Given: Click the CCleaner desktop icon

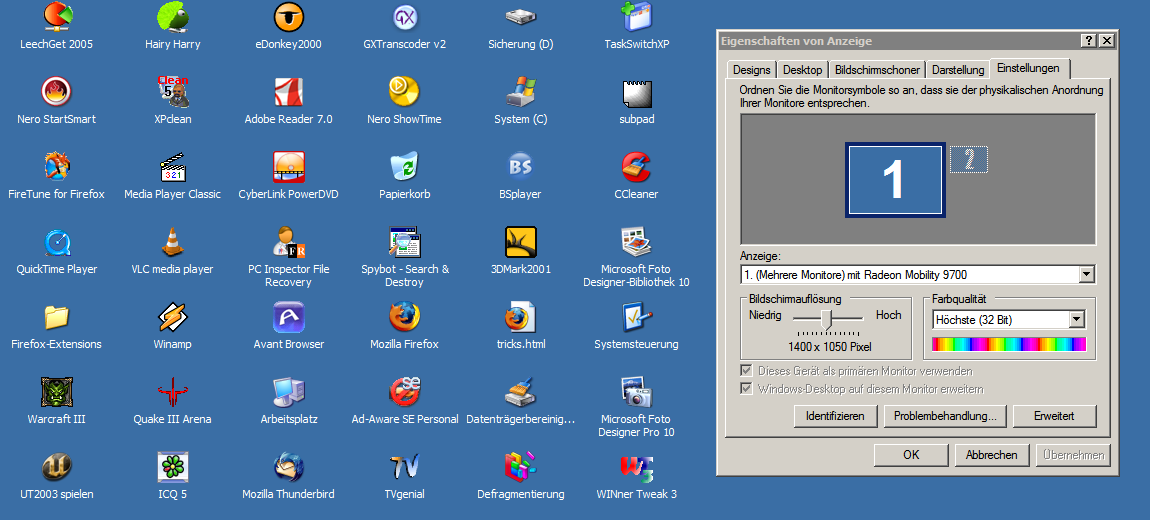Looking at the screenshot, I should click(x=637, y=167).
